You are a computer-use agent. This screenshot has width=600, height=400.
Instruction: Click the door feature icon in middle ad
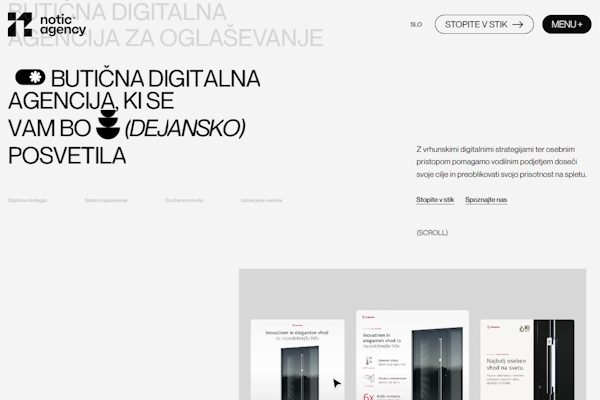(370, 360)
